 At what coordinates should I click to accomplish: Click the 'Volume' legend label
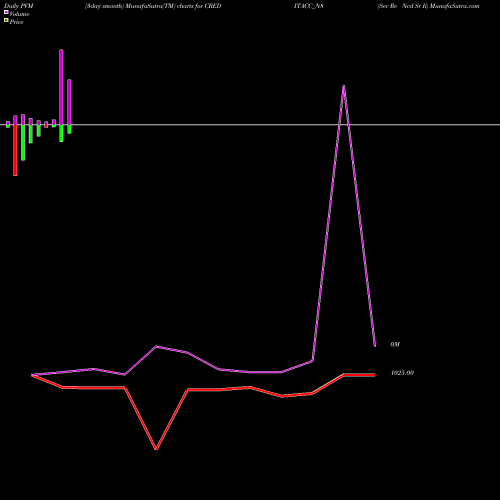click(19, 14)
